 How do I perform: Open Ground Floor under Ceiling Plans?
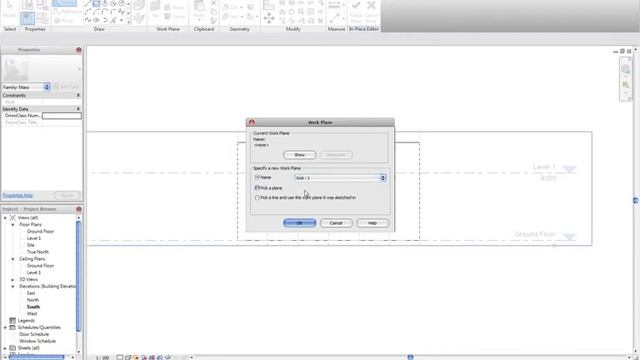(40, 266)
